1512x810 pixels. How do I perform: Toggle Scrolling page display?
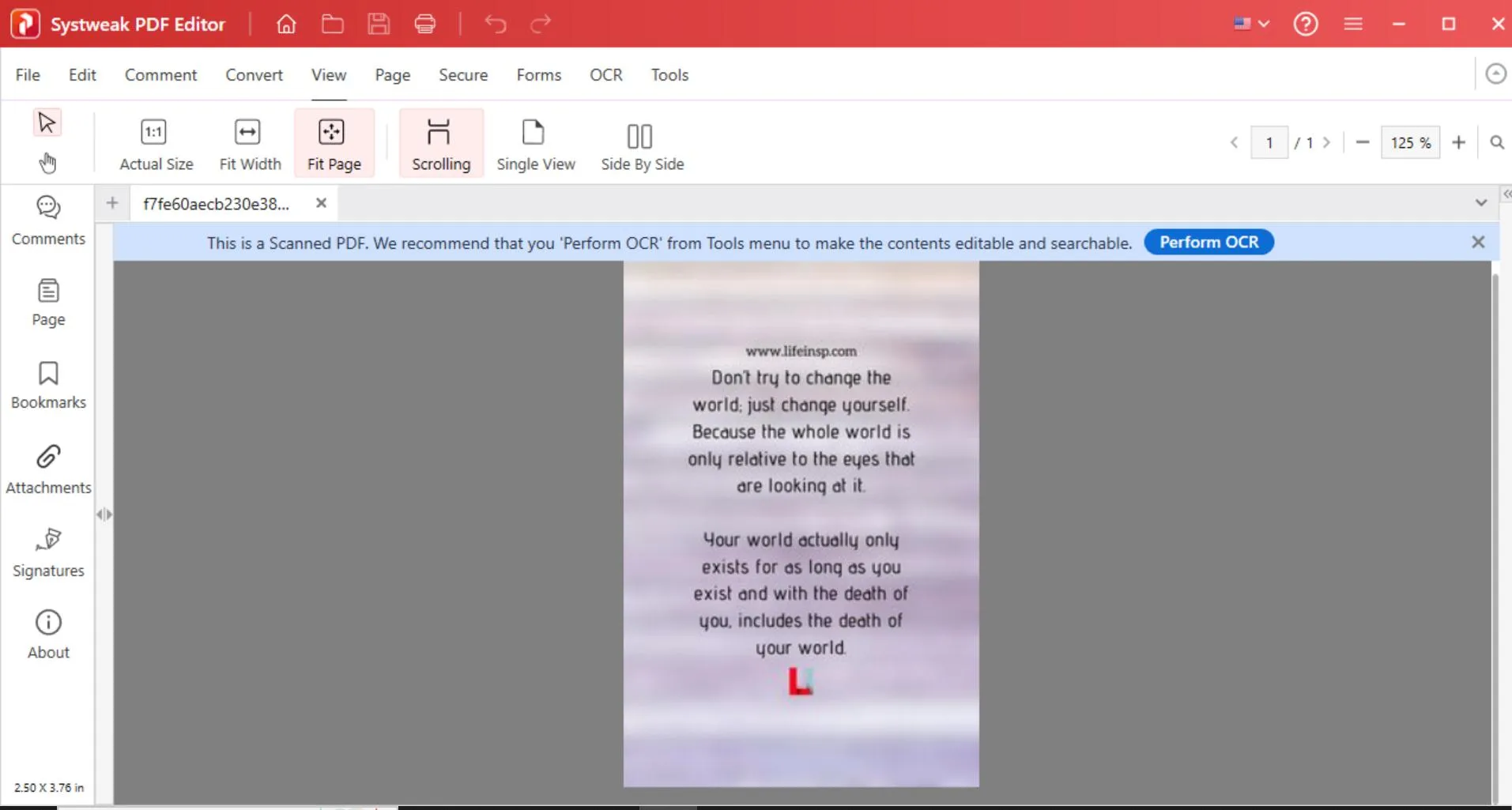click(x=439, y=142)
